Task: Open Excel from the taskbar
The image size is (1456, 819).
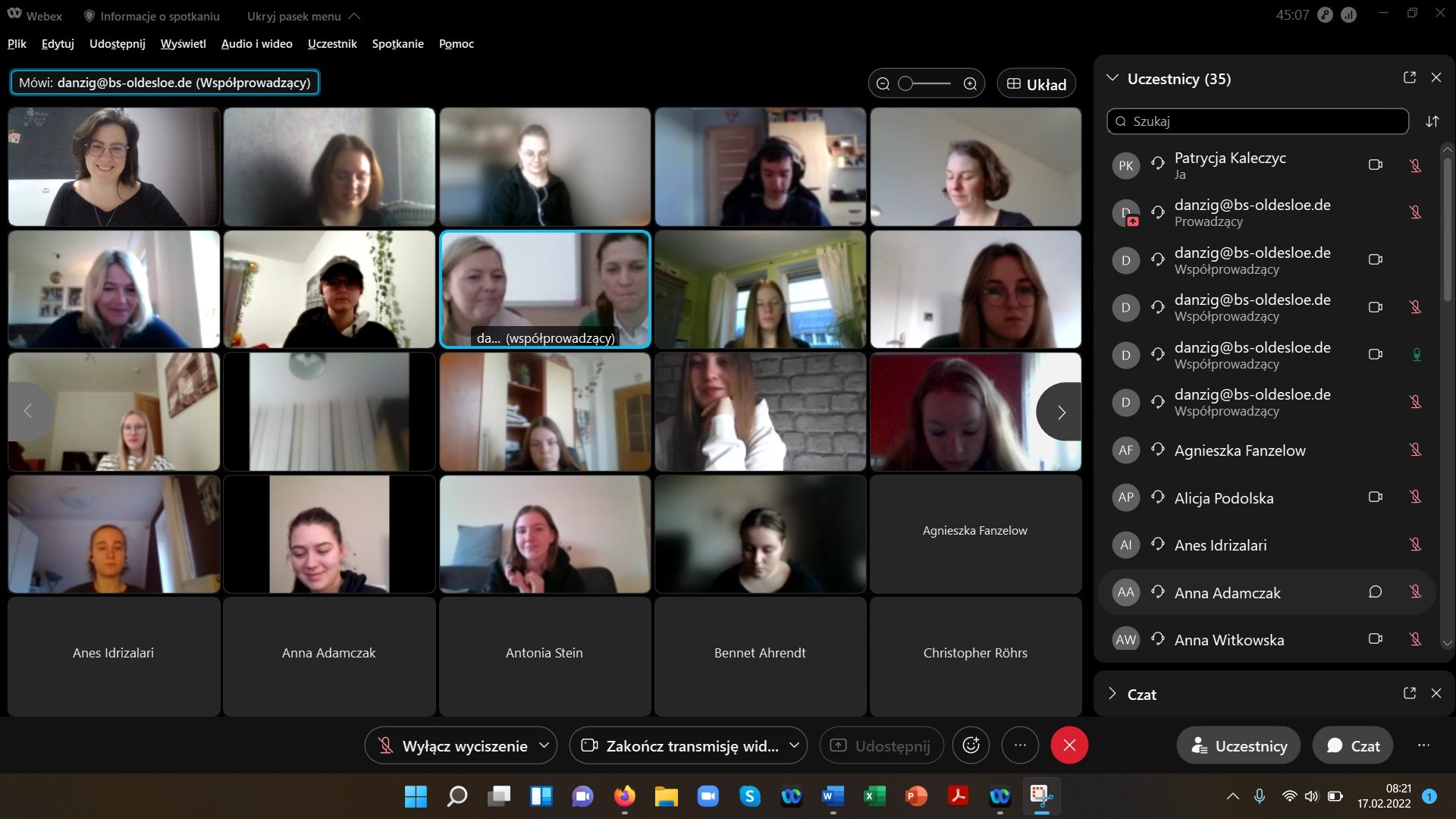Action: tap(874, 796)
